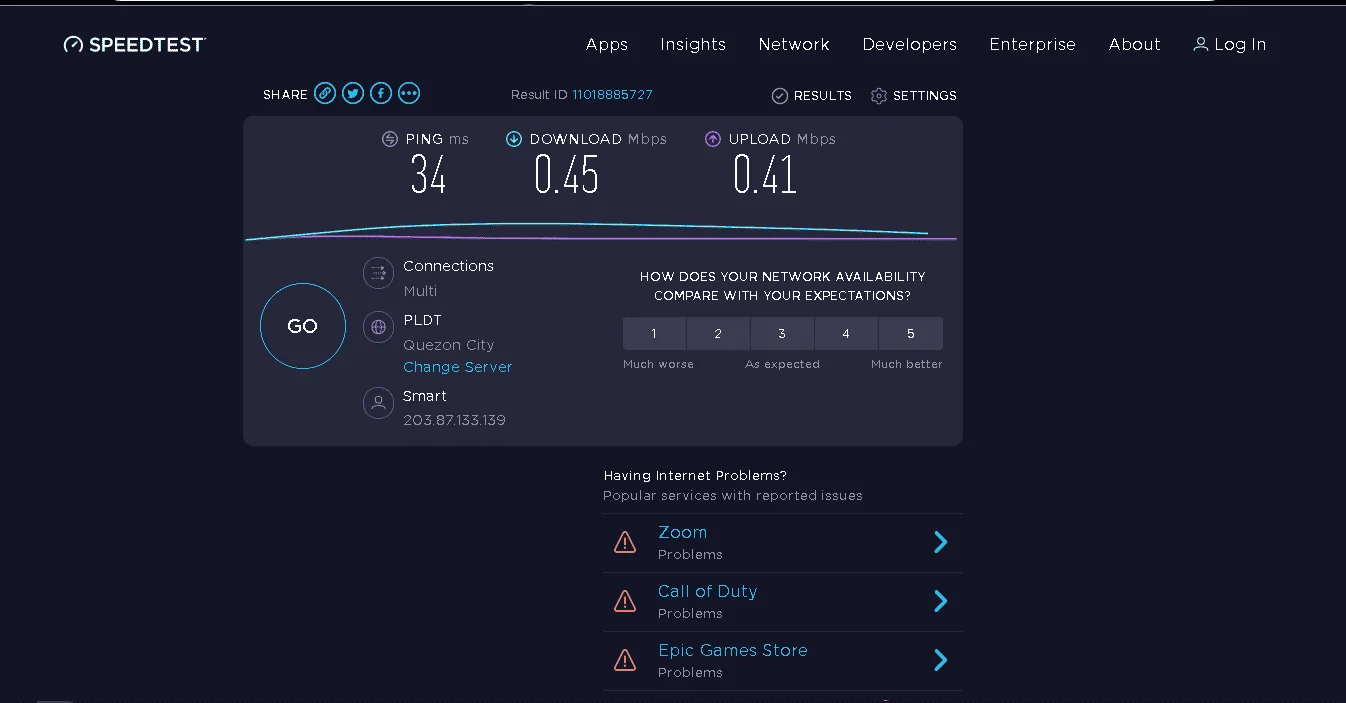Click the Quezon City server location
Screen dimensions: 1346x703
point(449,345)
